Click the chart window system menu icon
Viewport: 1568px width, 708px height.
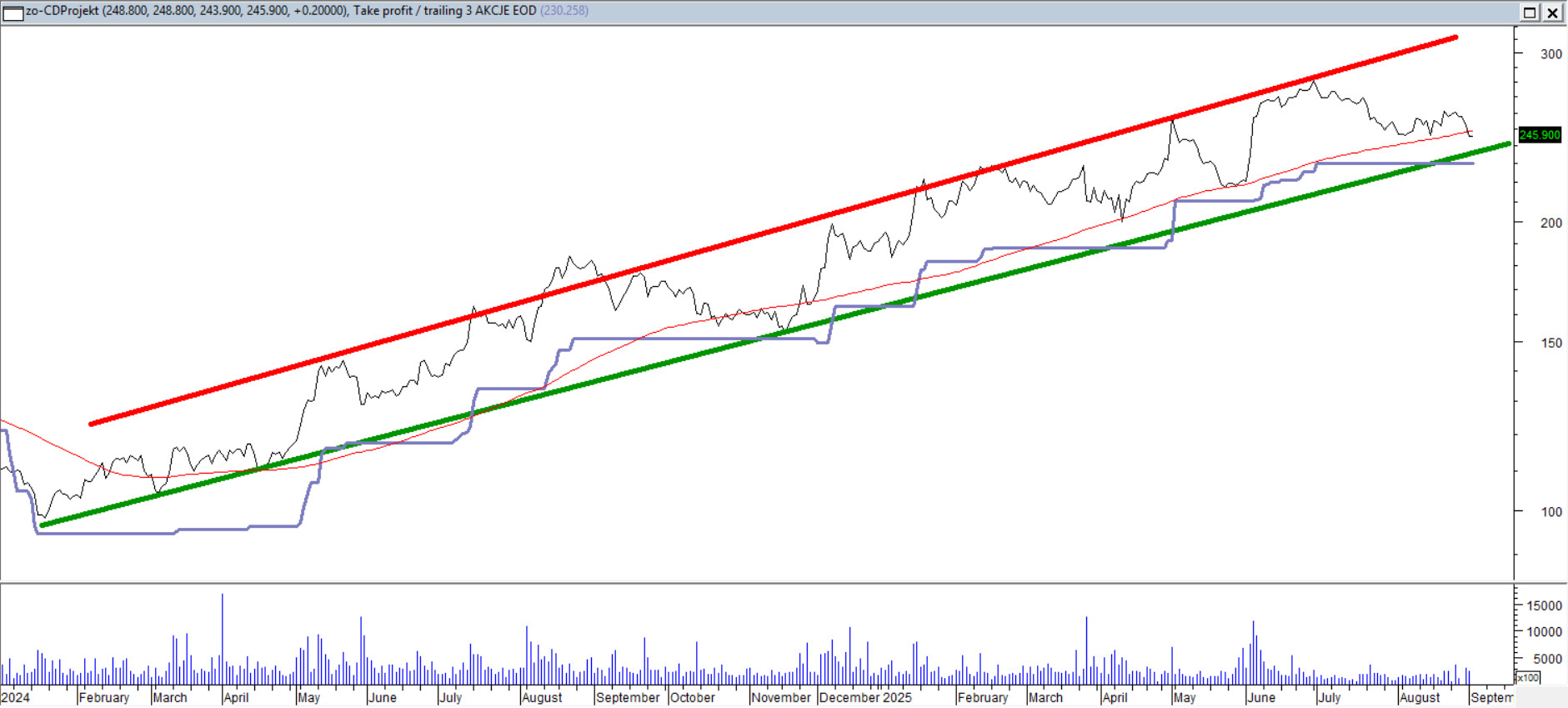13,12
